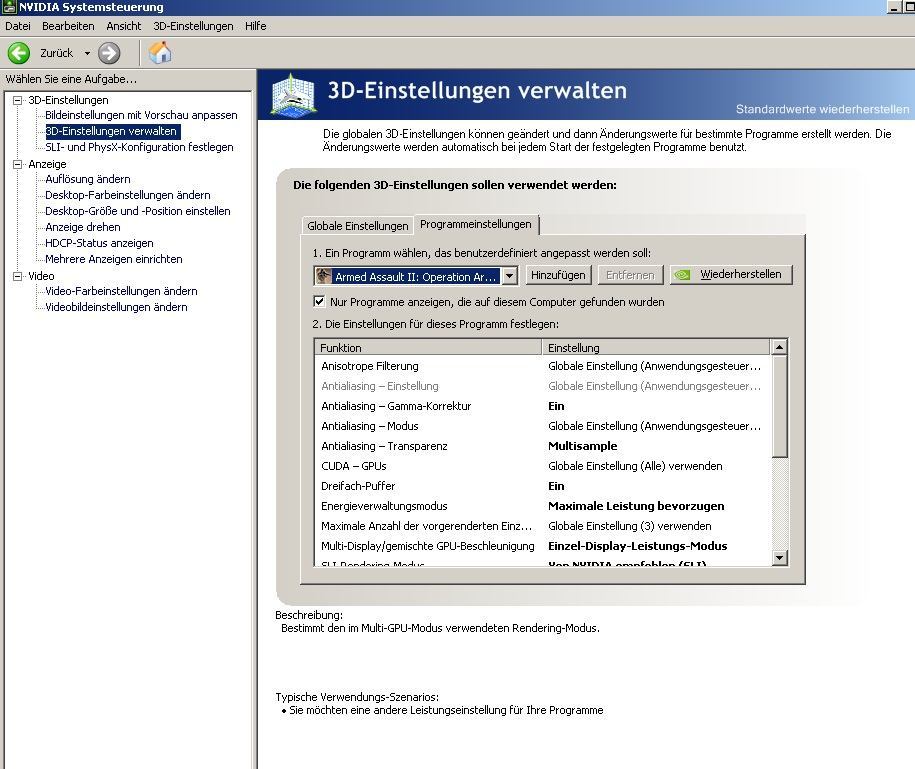Screen dimensions: 915x769
Task: Select CUDA – GPUs row
Action: tap(542, 466)
